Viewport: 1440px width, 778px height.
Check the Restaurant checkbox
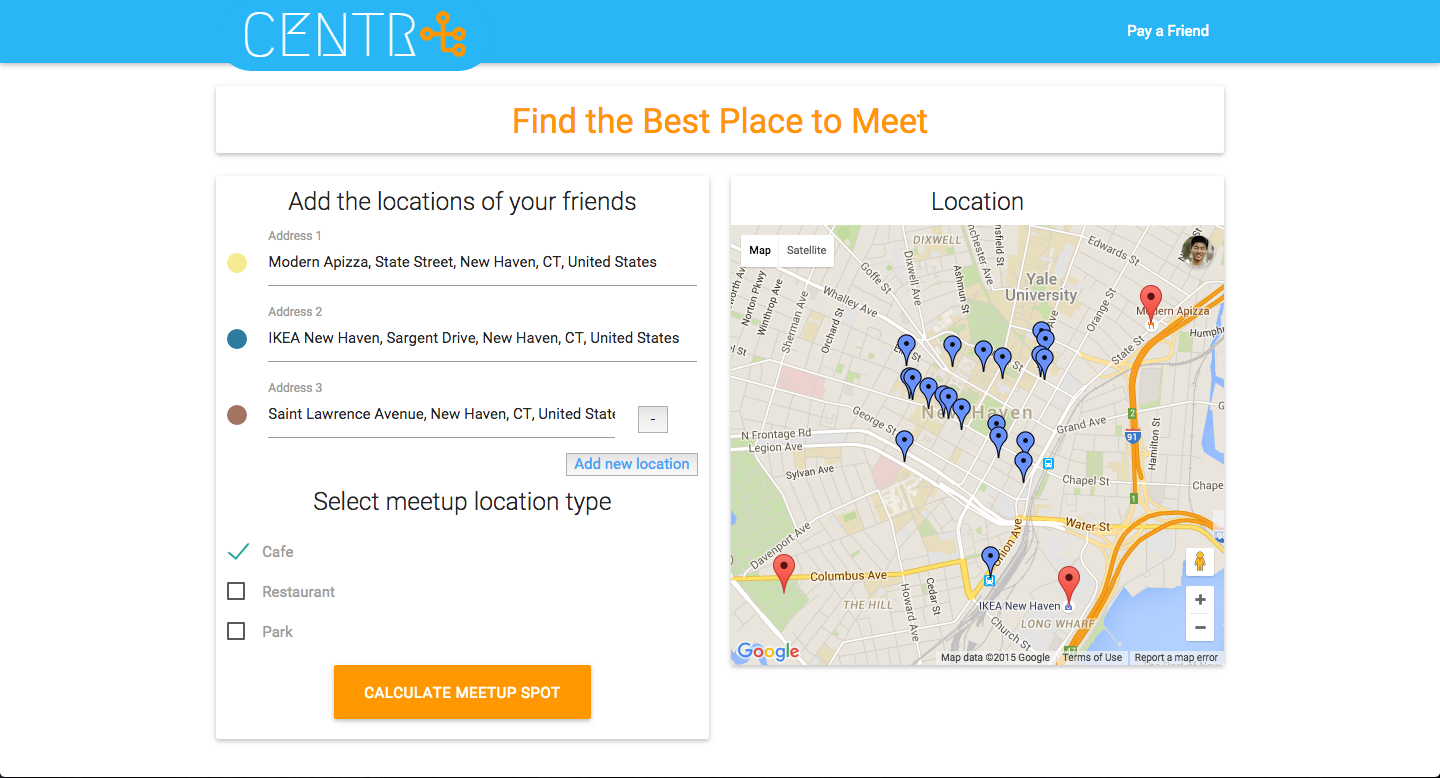[x=236, y=592]
